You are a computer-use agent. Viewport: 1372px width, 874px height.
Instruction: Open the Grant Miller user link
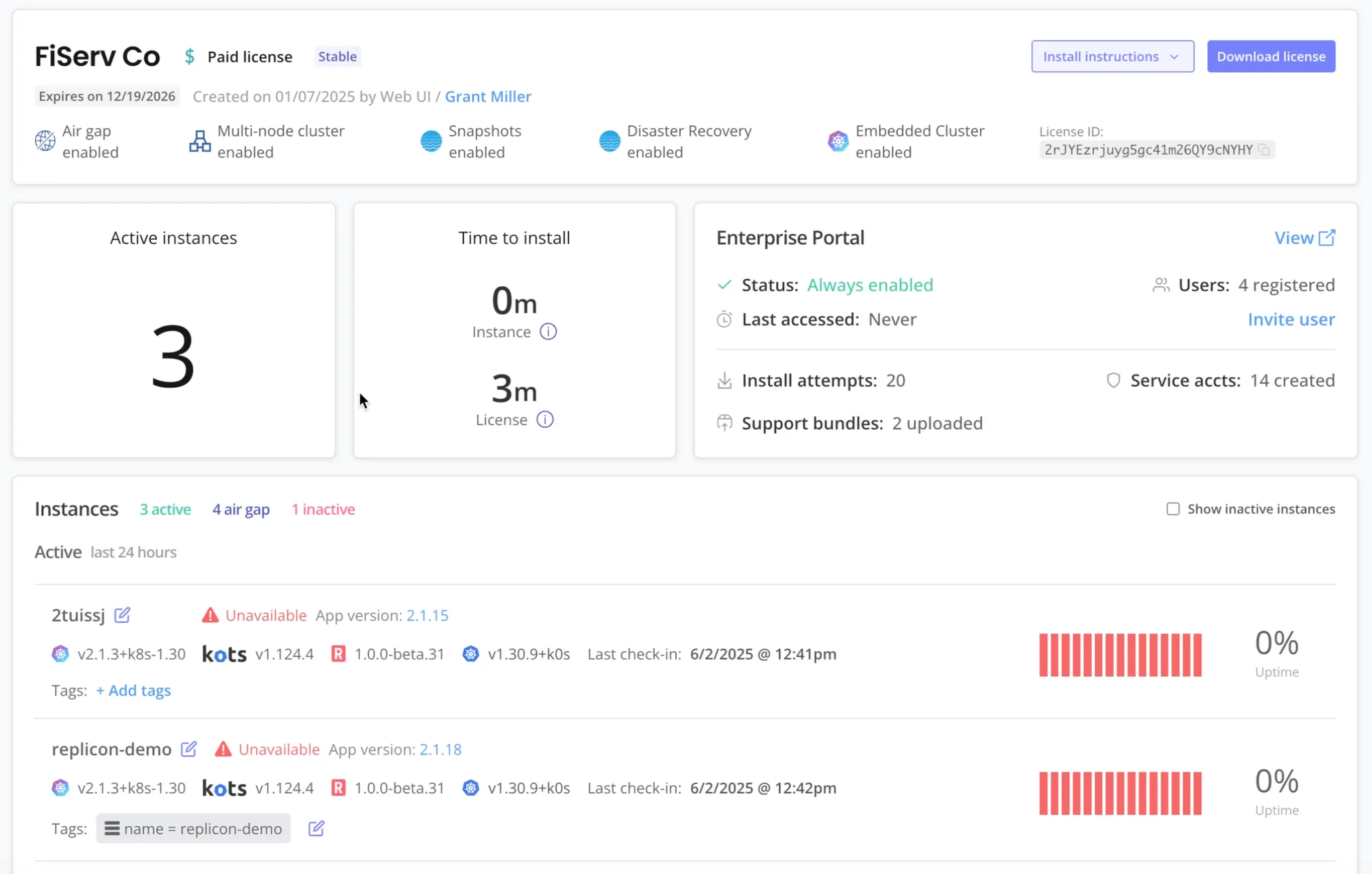[x=487, y=96]
